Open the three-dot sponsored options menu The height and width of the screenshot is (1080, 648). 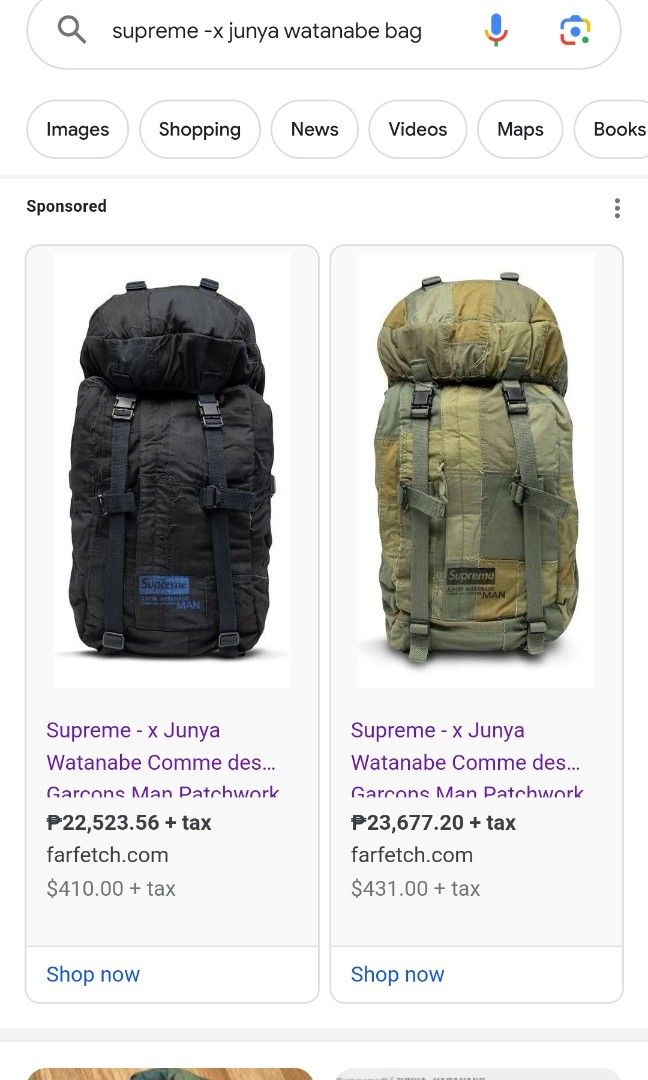pos(617,208)
